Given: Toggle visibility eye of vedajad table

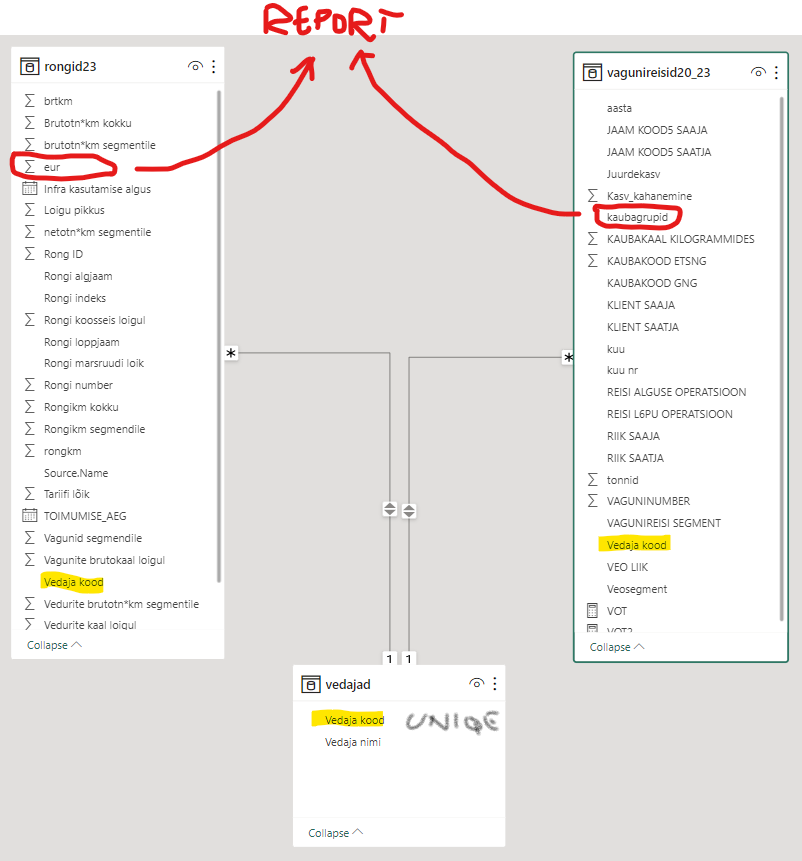Looking at the screenshot, I should (x=476, y=684).
